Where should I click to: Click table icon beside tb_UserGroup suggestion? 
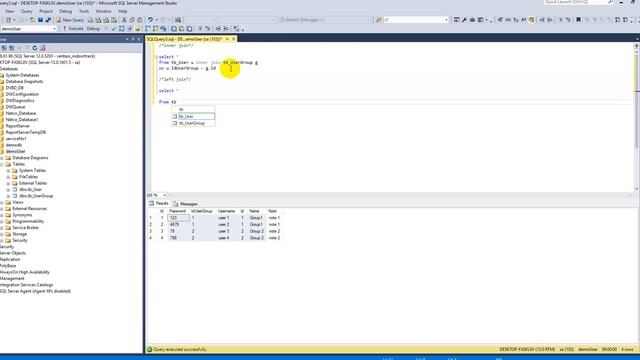coord(175,123)
